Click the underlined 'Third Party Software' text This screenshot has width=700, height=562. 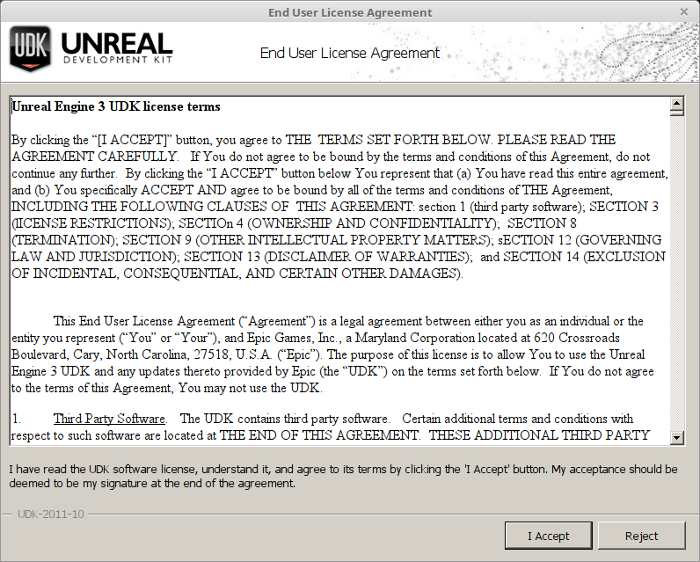(x=109, y=419)
